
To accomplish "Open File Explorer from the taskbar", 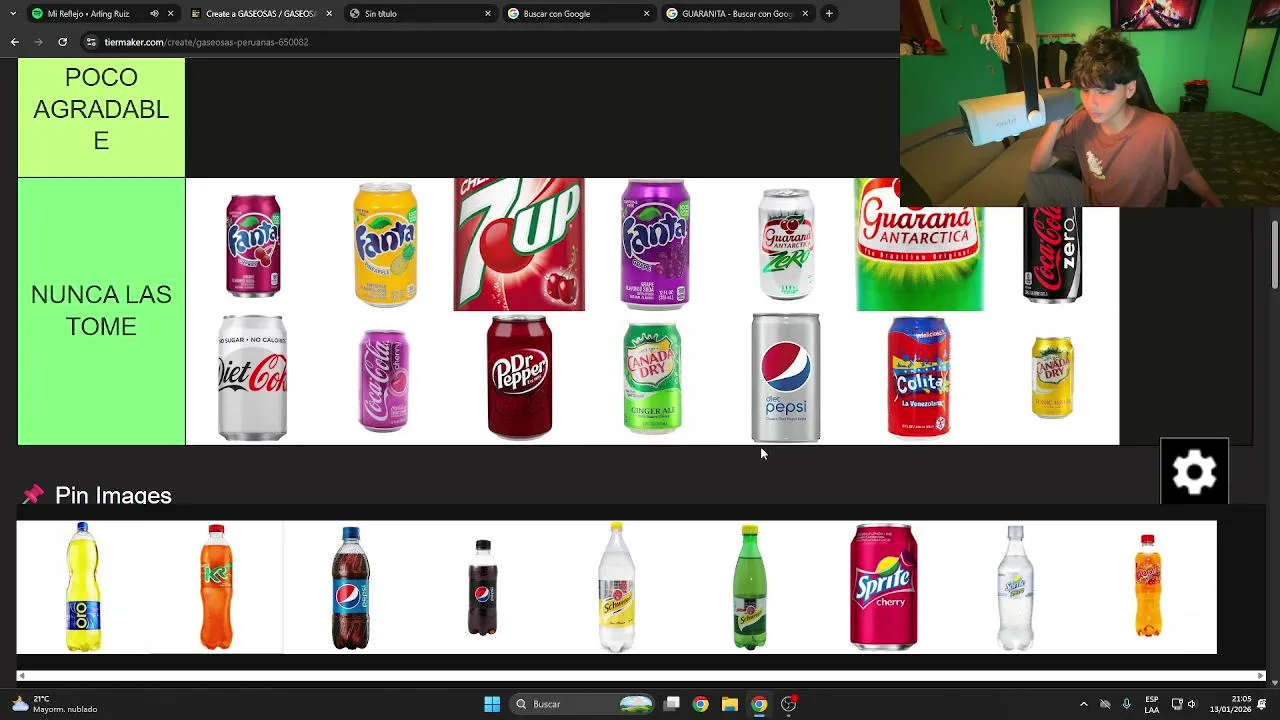I will 730,704.
